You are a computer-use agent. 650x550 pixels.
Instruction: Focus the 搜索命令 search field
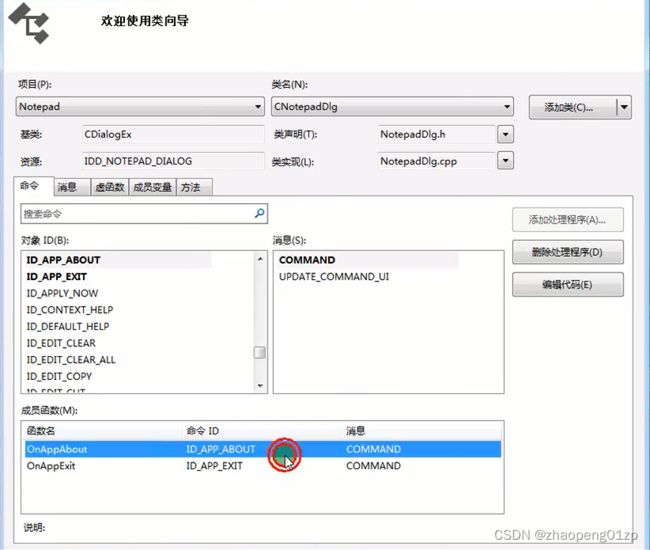click(144, 213)
